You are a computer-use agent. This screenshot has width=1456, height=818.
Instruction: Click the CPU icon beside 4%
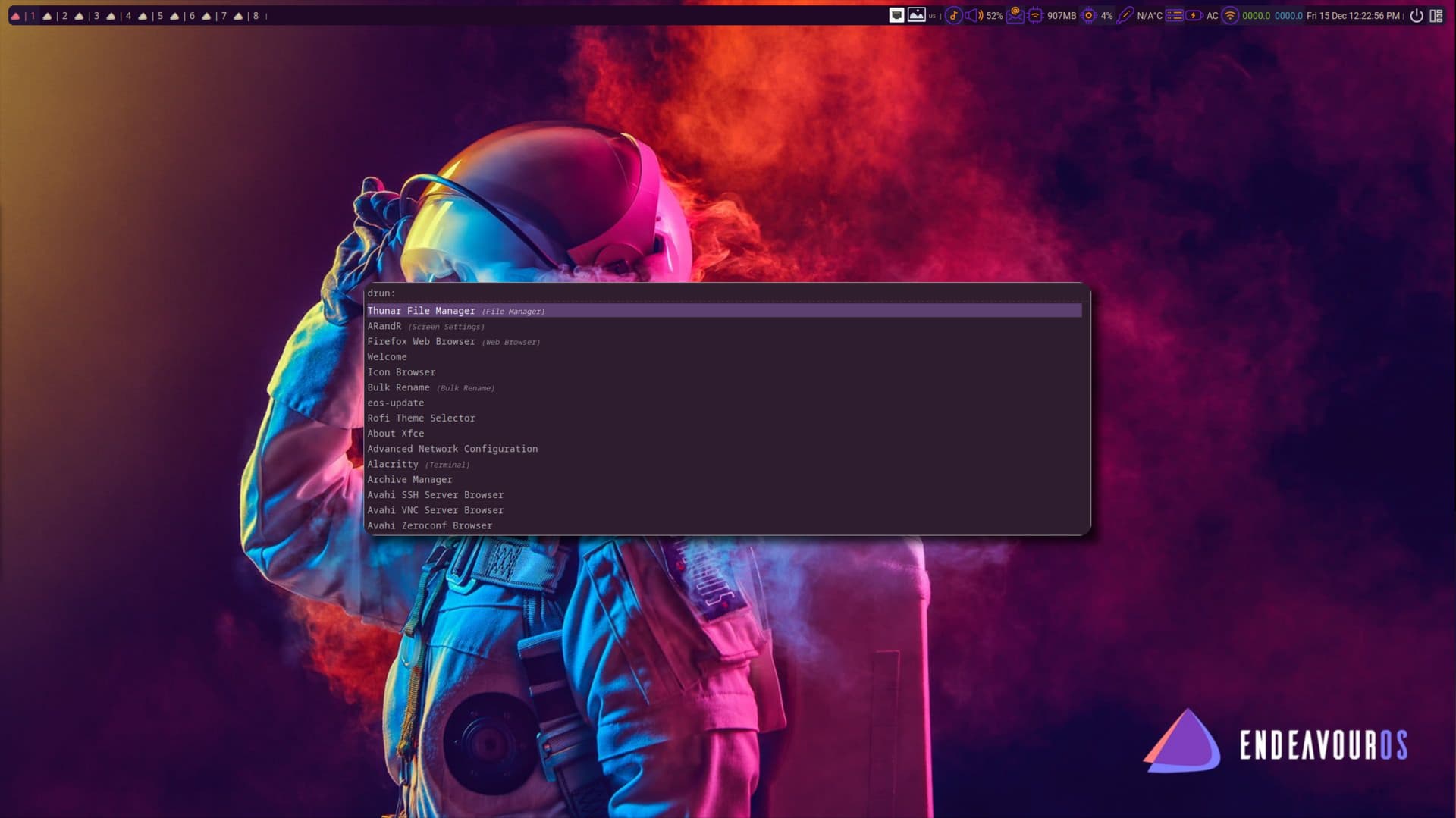1088,15
